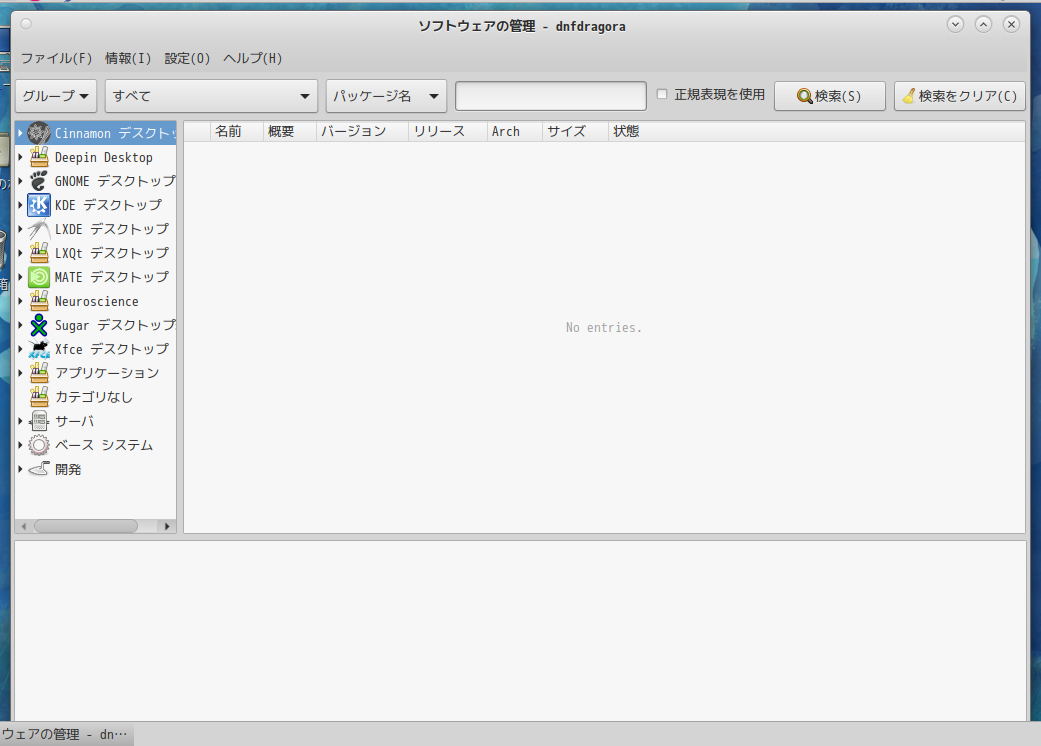
Task: Click the KDE desktop icon
Action: pyautogui.click(x=39, y=205)
